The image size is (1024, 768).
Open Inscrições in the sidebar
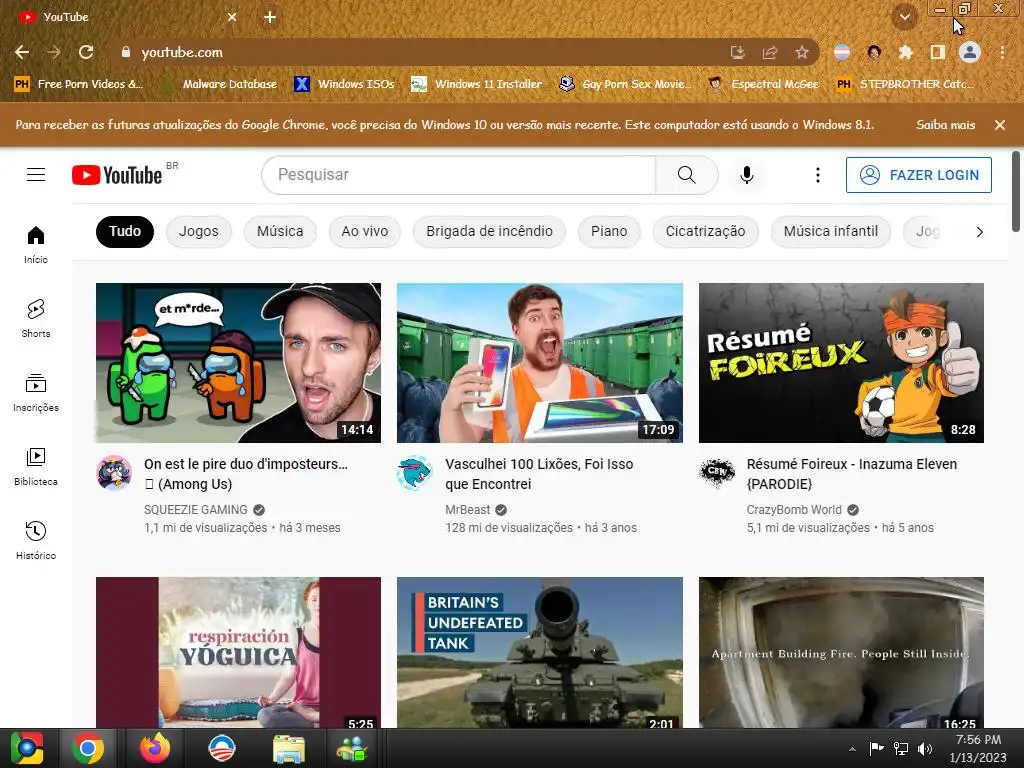click(x=36, y=392)
